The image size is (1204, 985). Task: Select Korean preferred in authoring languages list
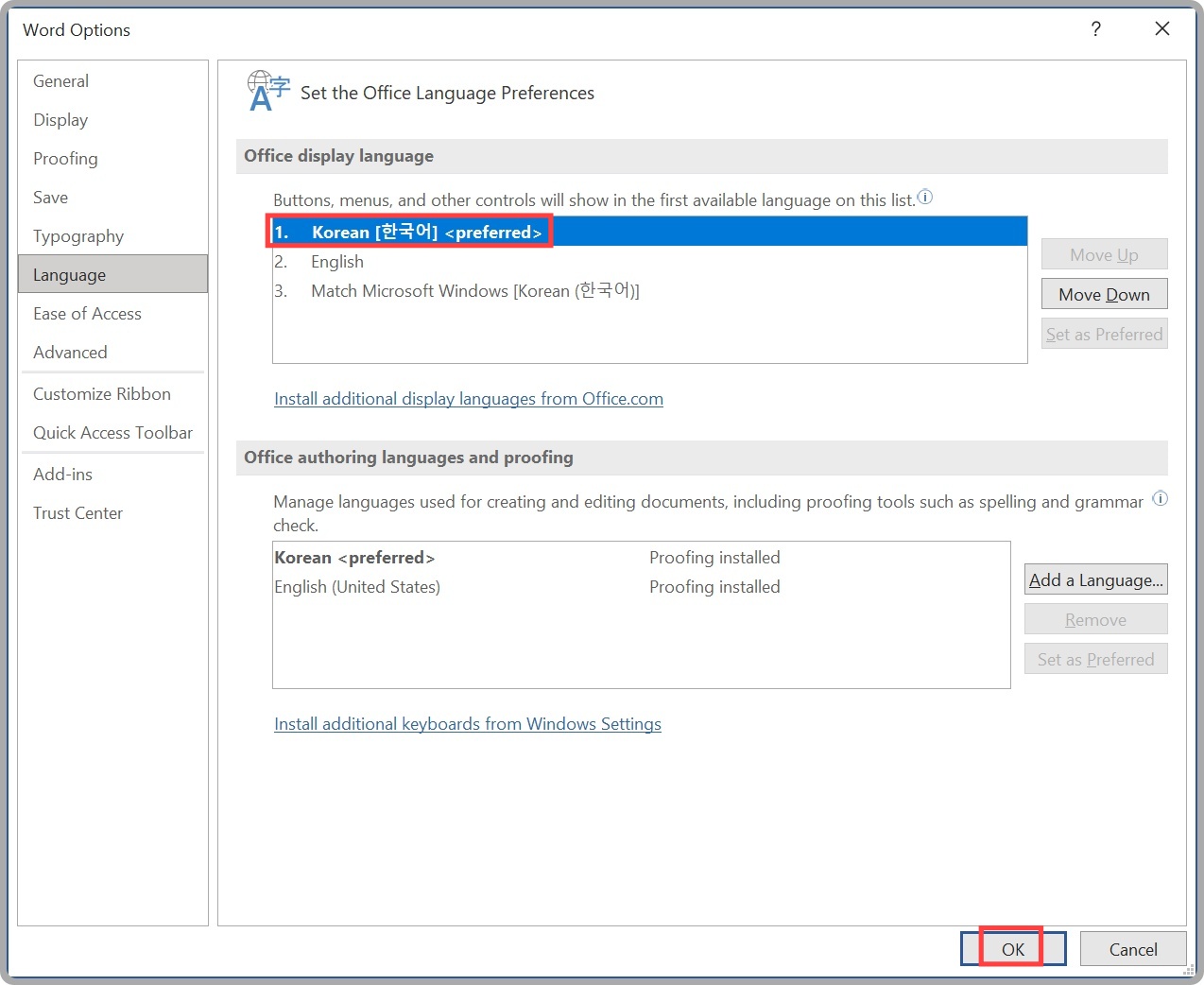(x=641, y=558)
